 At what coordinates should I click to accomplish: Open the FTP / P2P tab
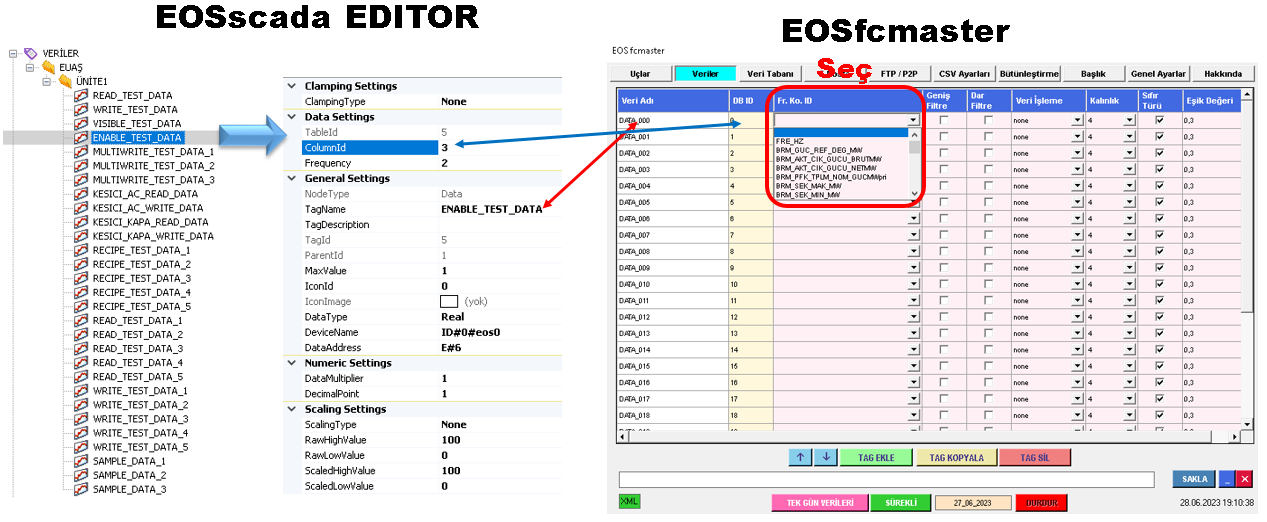[898, 74]
